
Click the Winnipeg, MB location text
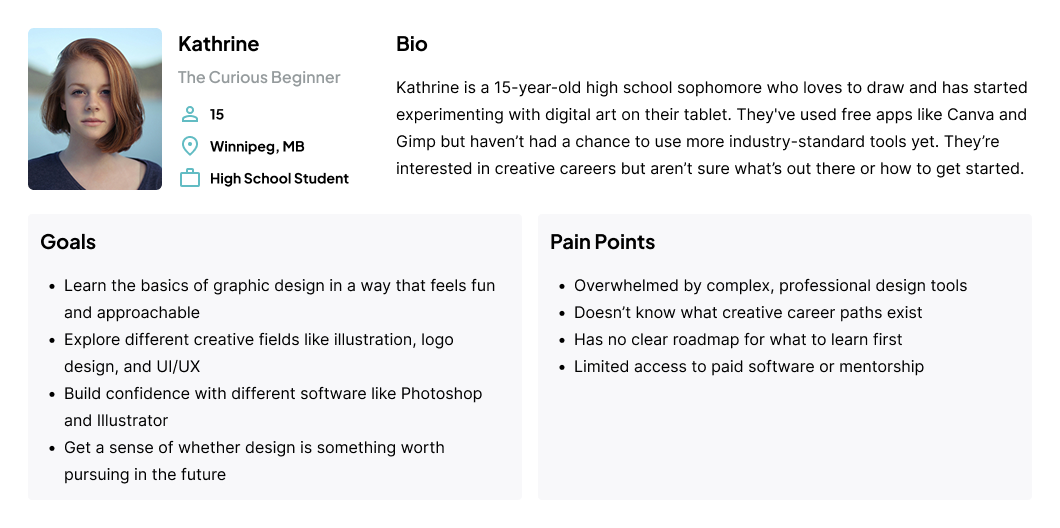coord(257,147)
